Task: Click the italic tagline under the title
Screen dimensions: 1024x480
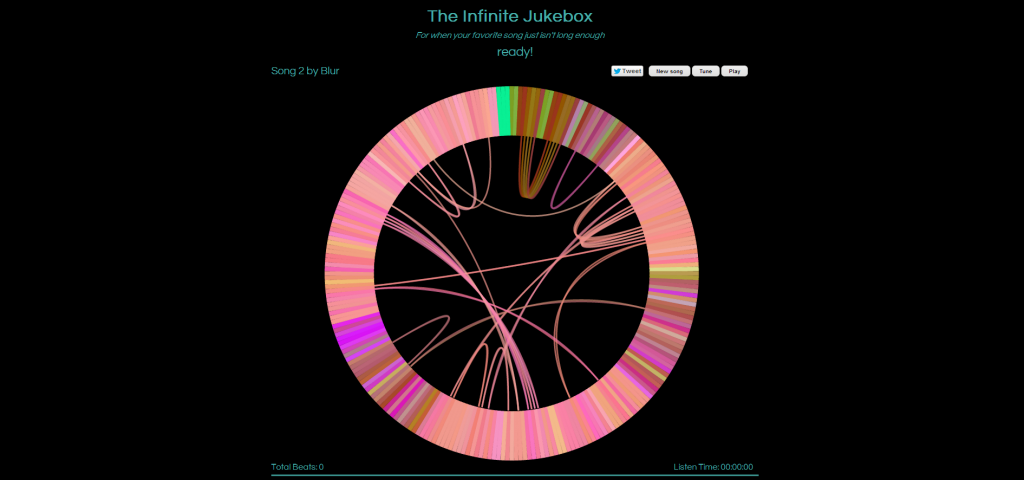Action: point(510,35)
